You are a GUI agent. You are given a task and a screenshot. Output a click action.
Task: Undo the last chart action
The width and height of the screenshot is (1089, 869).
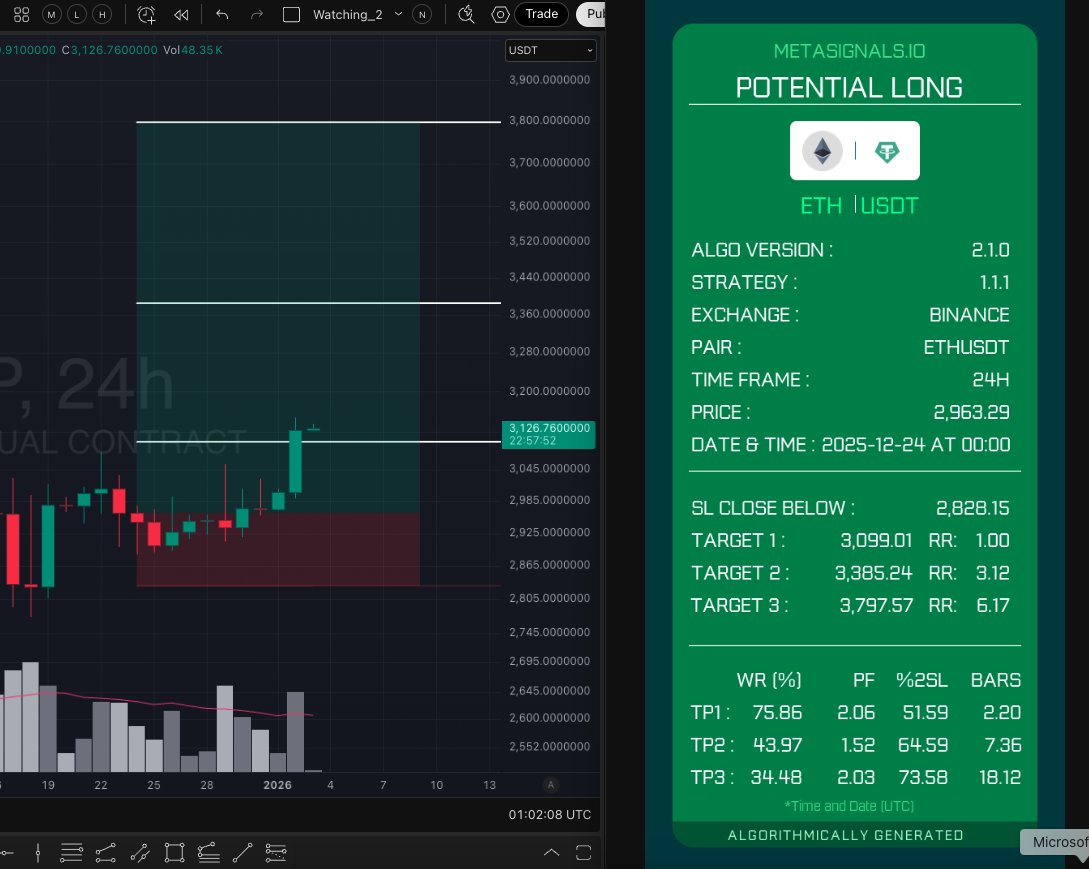coord(222,15)
